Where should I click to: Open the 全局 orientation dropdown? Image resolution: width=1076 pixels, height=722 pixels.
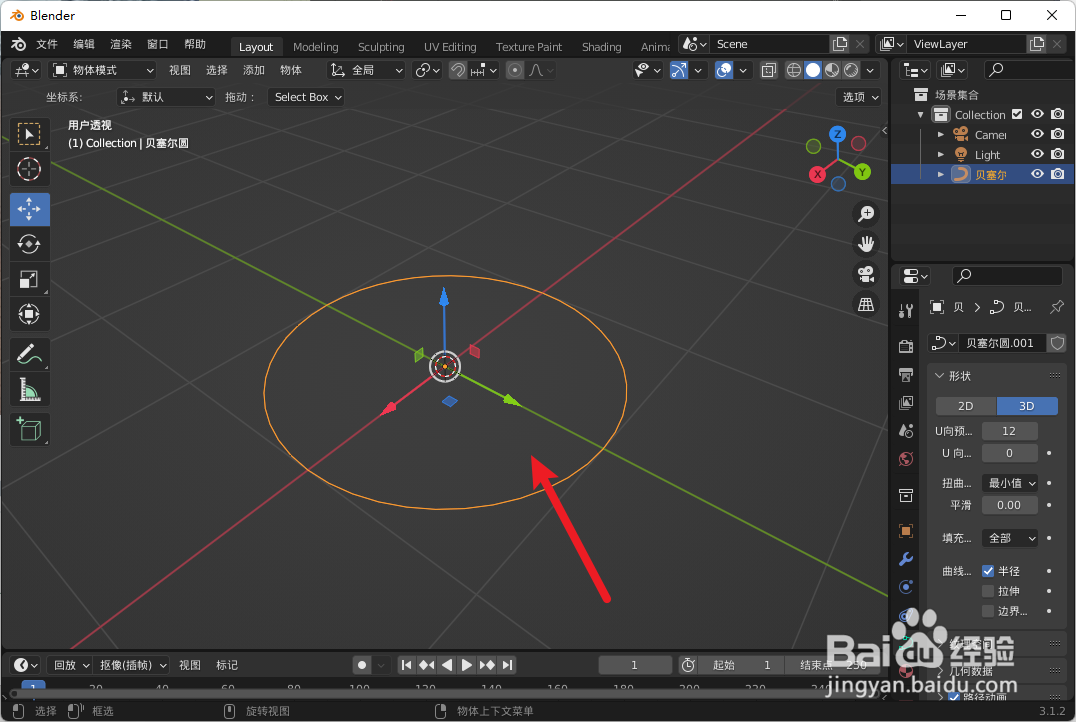(x=367, y=70)
